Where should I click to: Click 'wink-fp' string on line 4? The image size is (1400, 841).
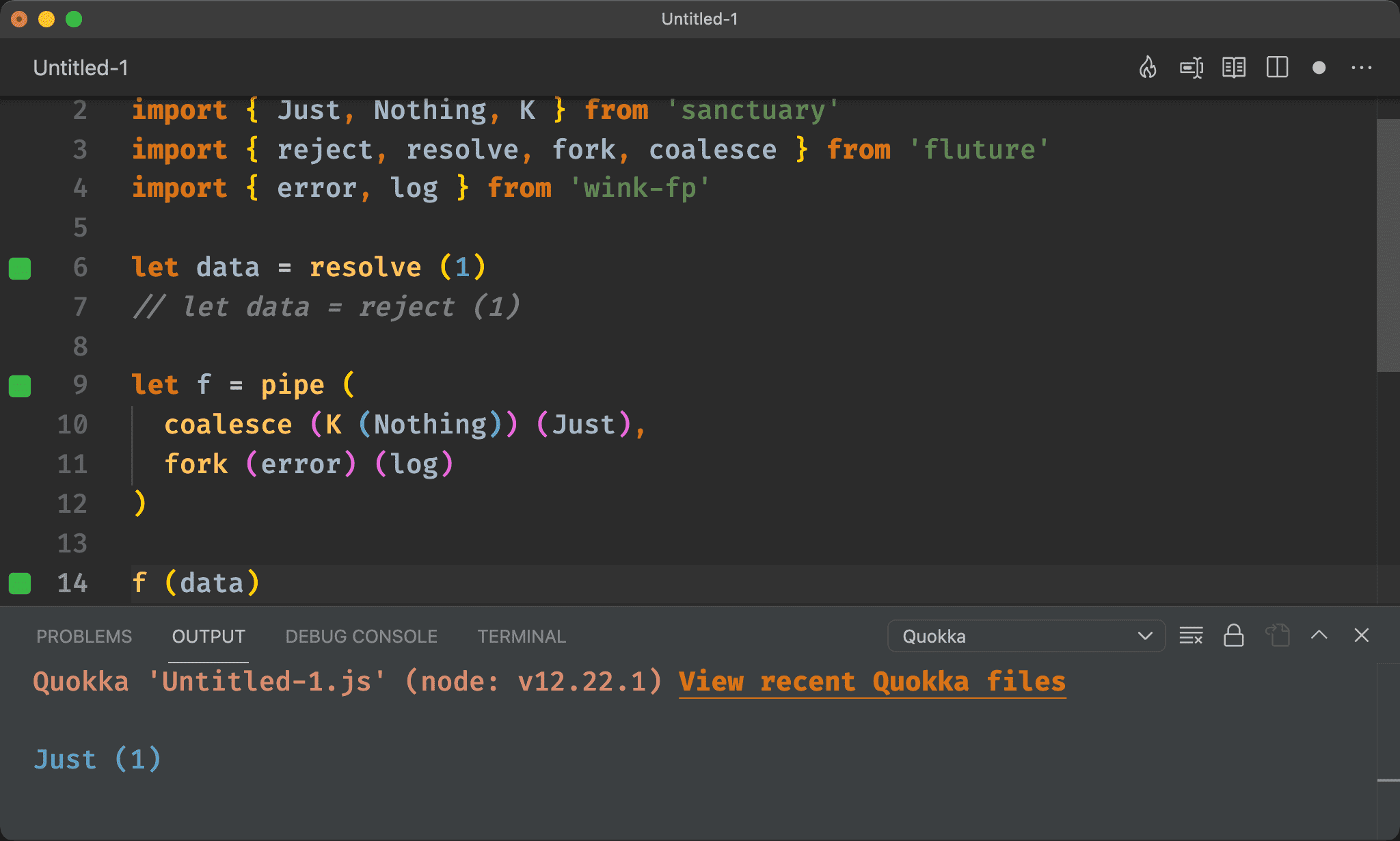coord(640,188)
